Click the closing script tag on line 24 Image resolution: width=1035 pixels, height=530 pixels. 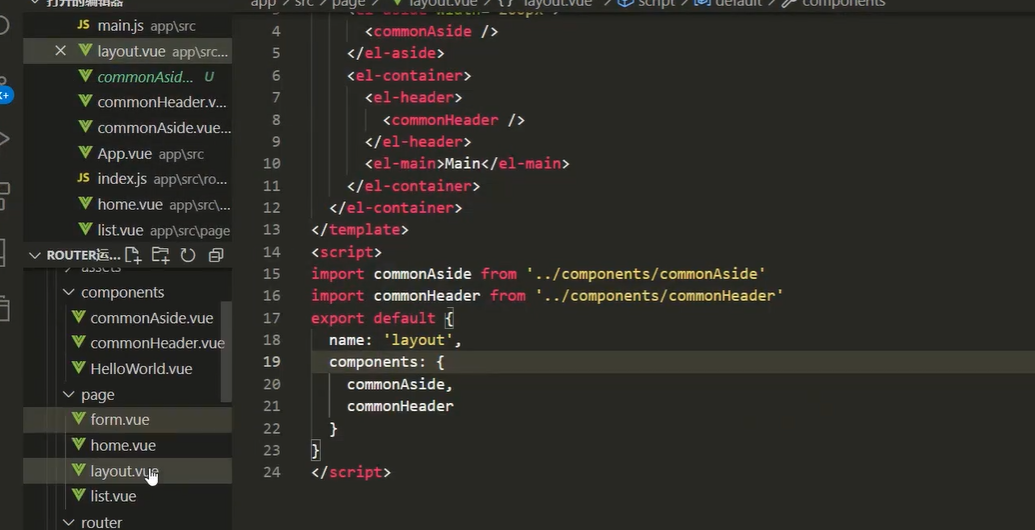coord(351,472)
